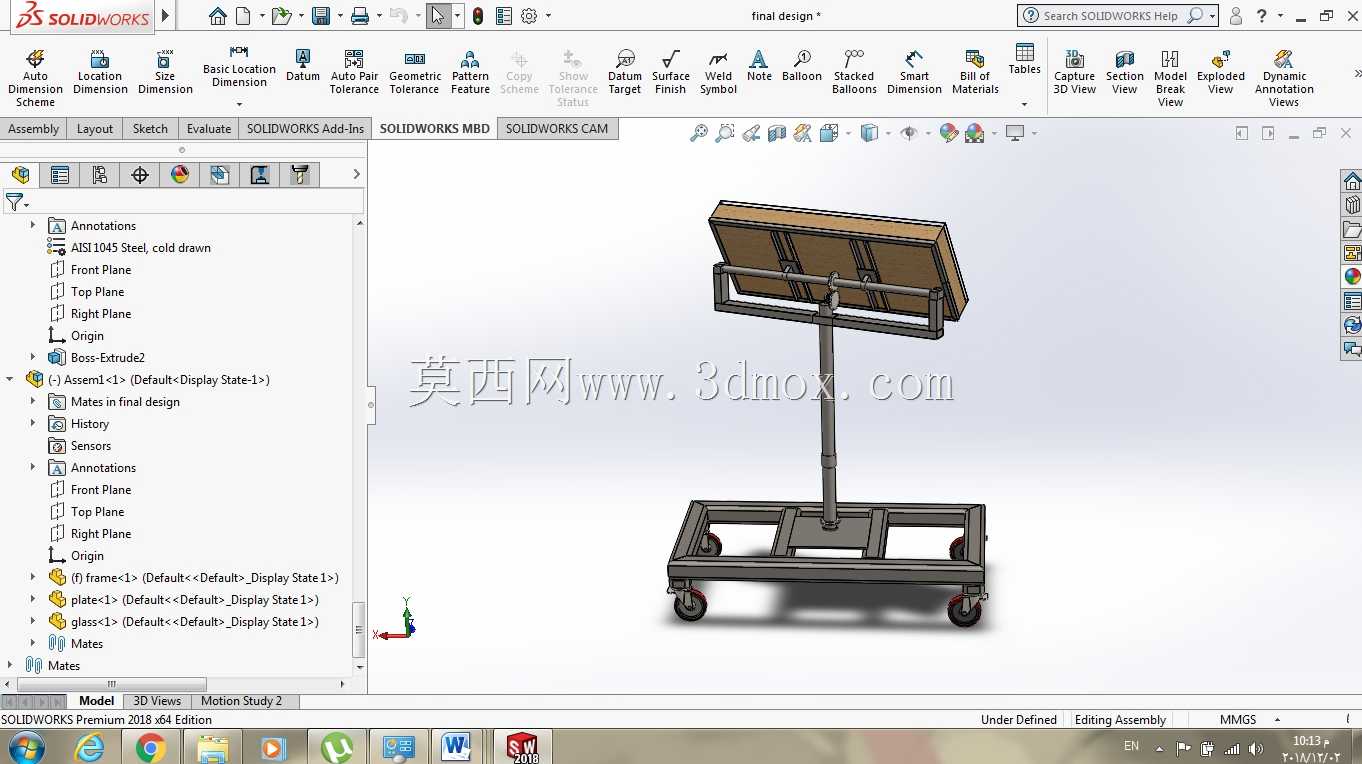Expand Mates in final design

tap(33, 401)
